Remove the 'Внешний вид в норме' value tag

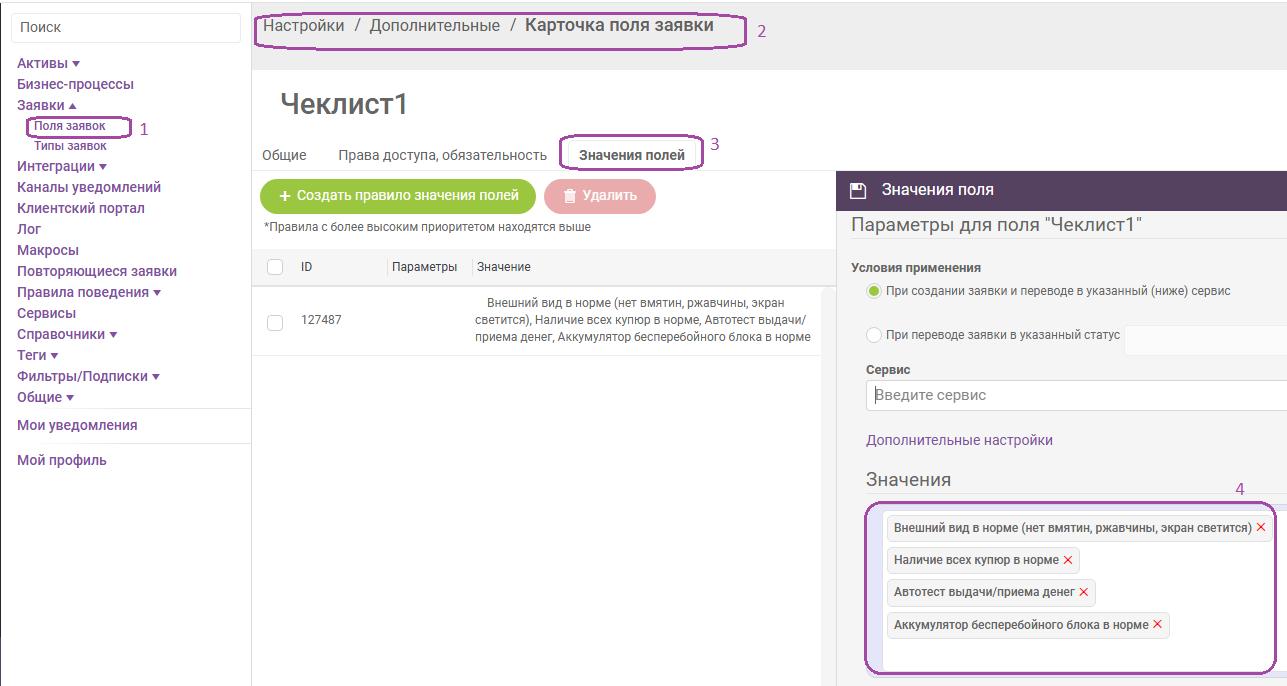(1261, 527)
